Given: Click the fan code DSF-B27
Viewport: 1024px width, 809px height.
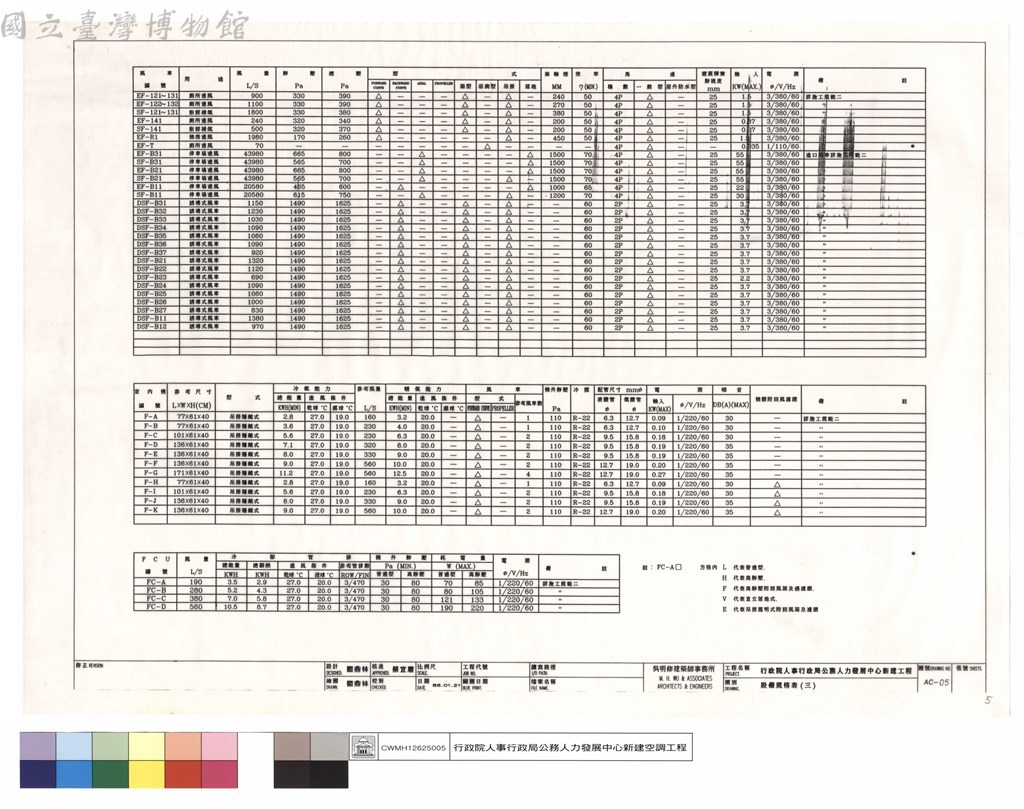Looking at the screenshot, I should 152,311.
